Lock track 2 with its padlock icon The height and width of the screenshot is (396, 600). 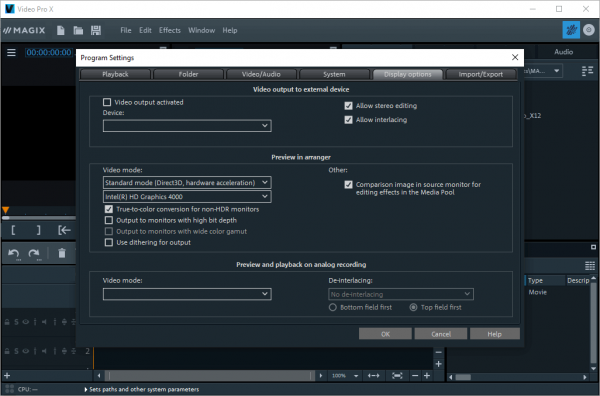[x=7, y=351]
